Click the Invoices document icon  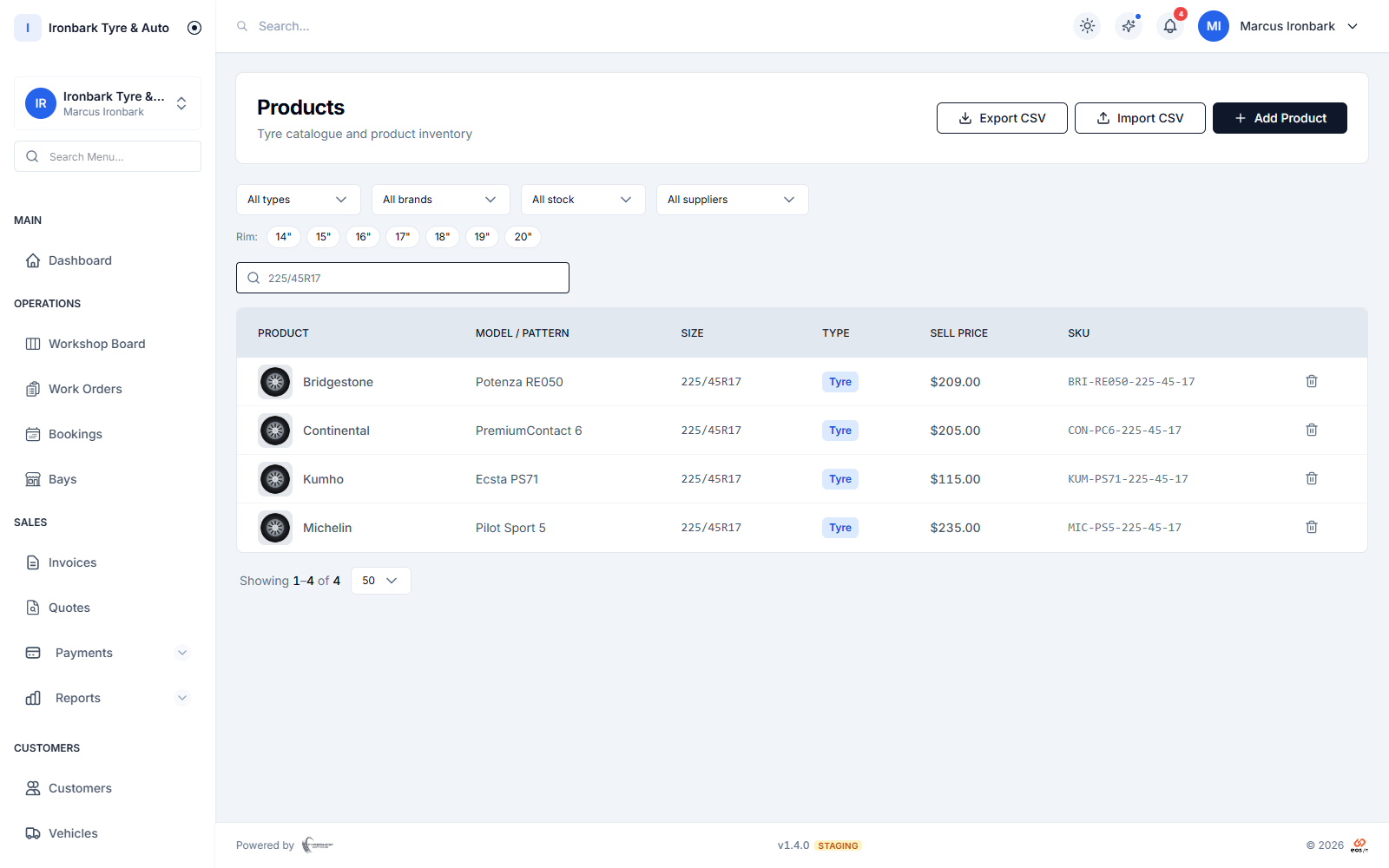33,562
